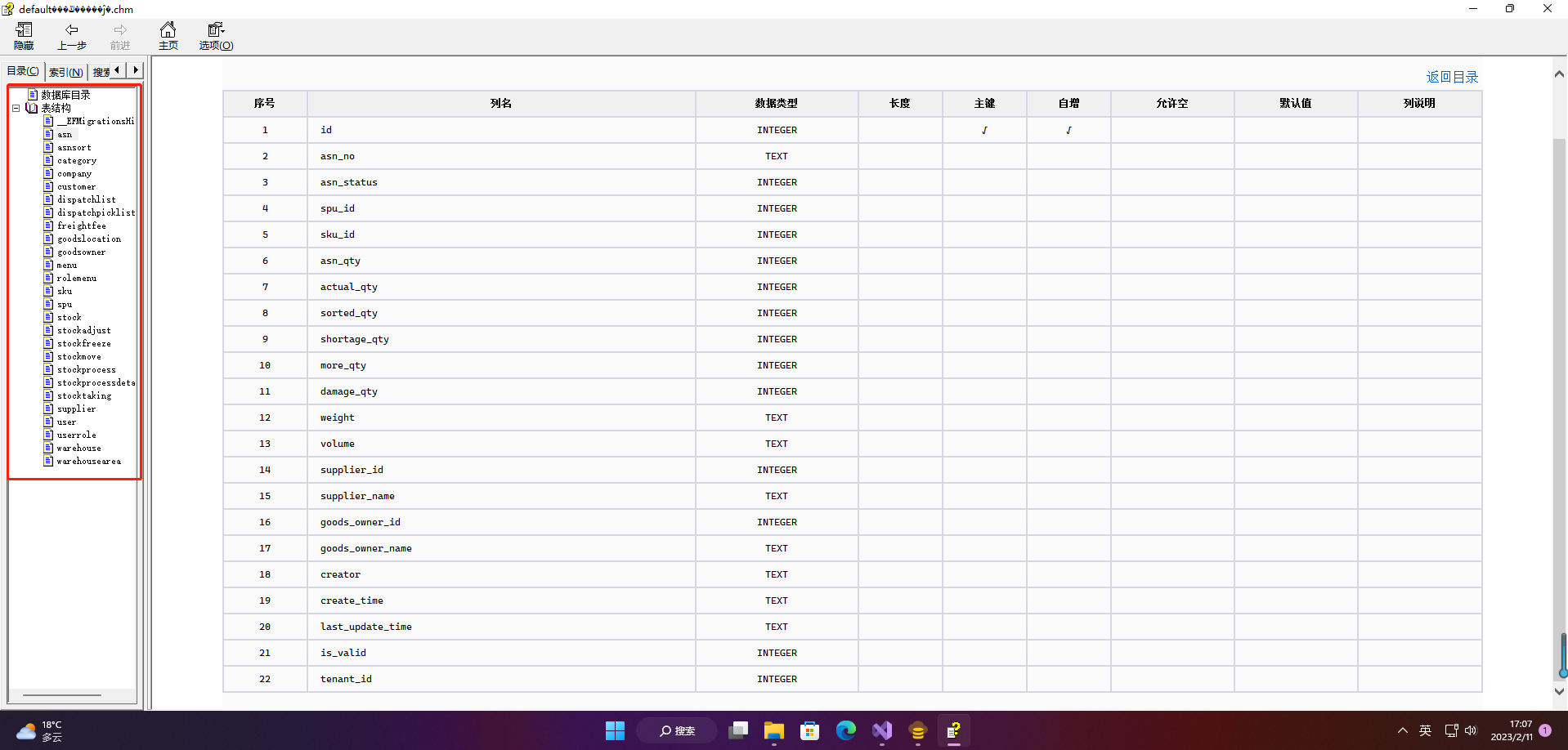Open the user table page
The image size is (1568, 750).
(66, 422)
